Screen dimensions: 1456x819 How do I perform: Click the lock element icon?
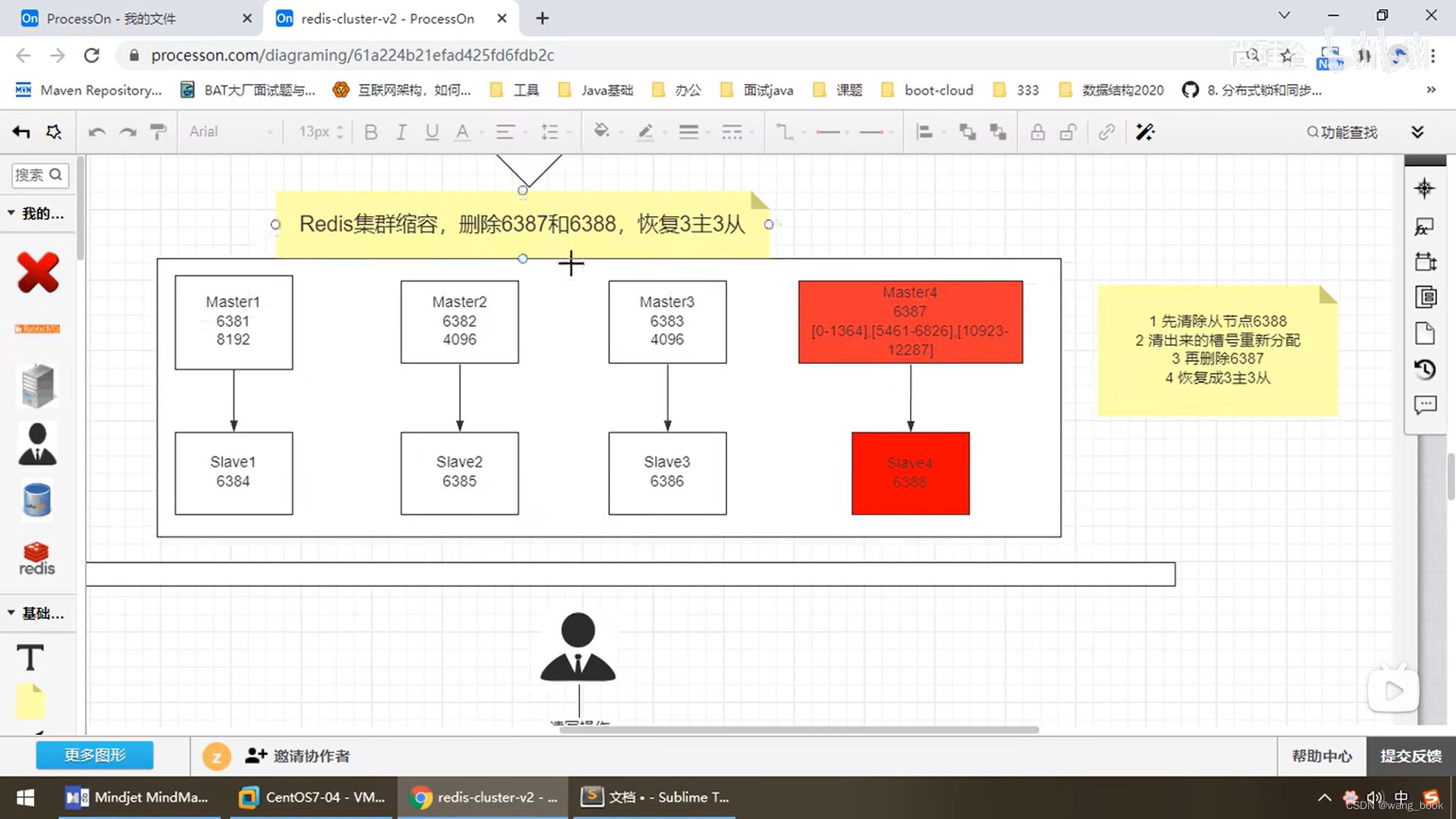(1037, 131)
